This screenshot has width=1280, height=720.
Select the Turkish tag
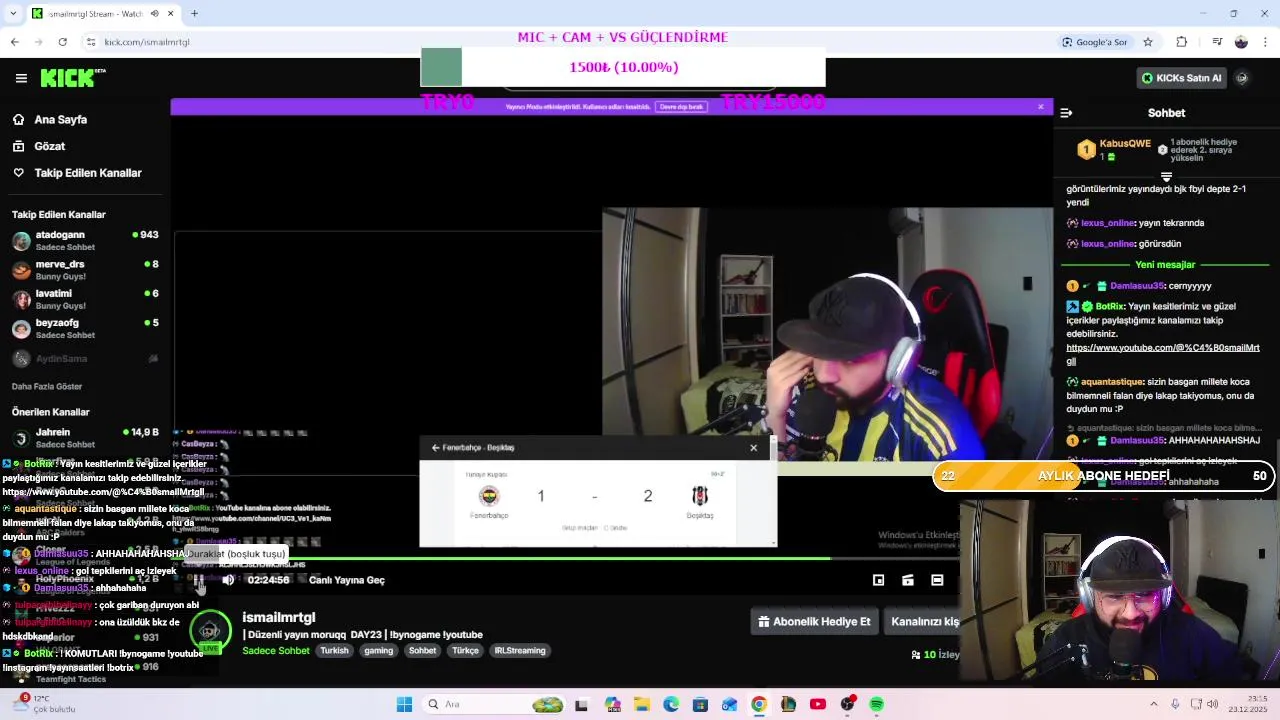coord(334,650)
